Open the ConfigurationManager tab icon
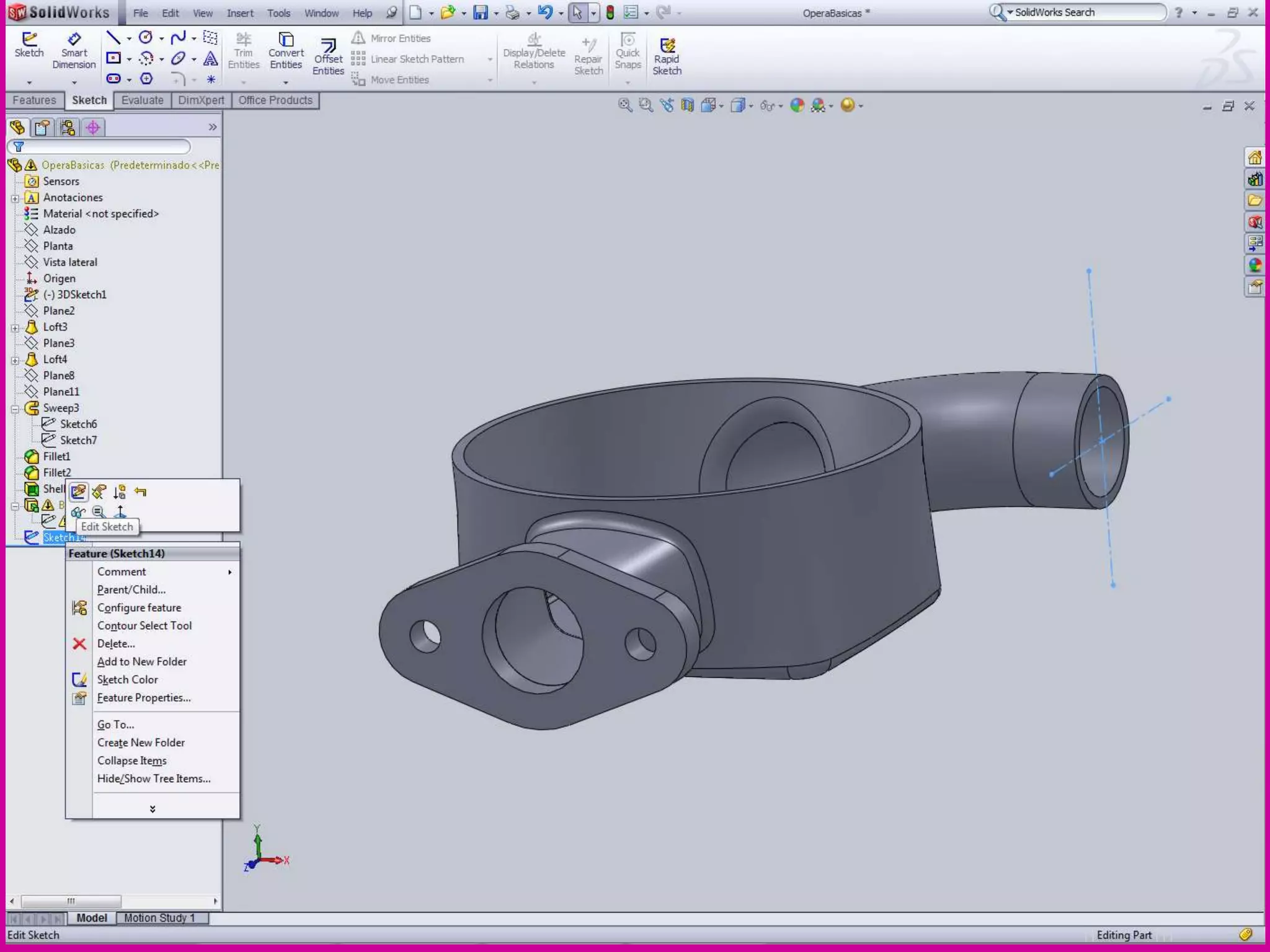Image resolution: width=1270 pixels, height=952 pixels. click(x=68, y=128)
